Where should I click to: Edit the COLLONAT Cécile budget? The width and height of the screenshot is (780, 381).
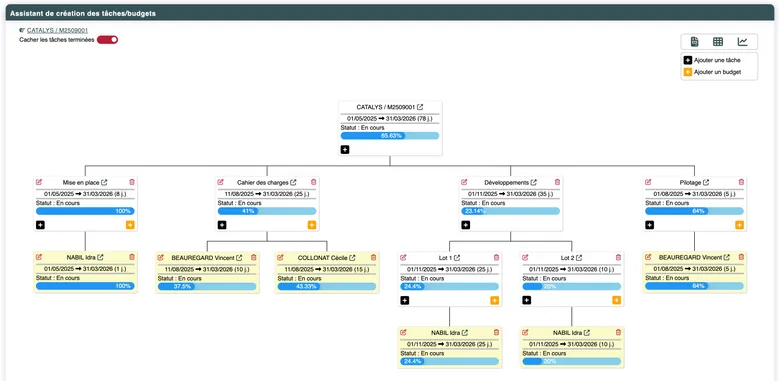click(x=281, y=257)
